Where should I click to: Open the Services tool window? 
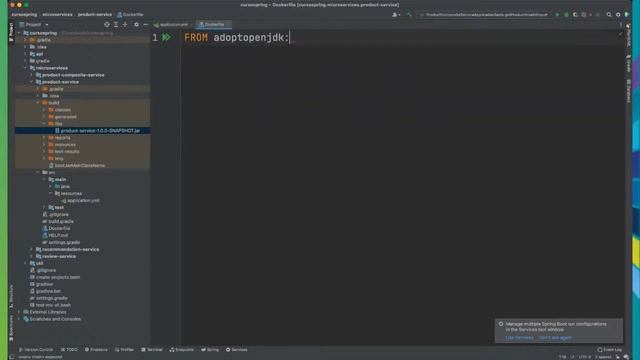pyautogui.click(x=237, y=350)
